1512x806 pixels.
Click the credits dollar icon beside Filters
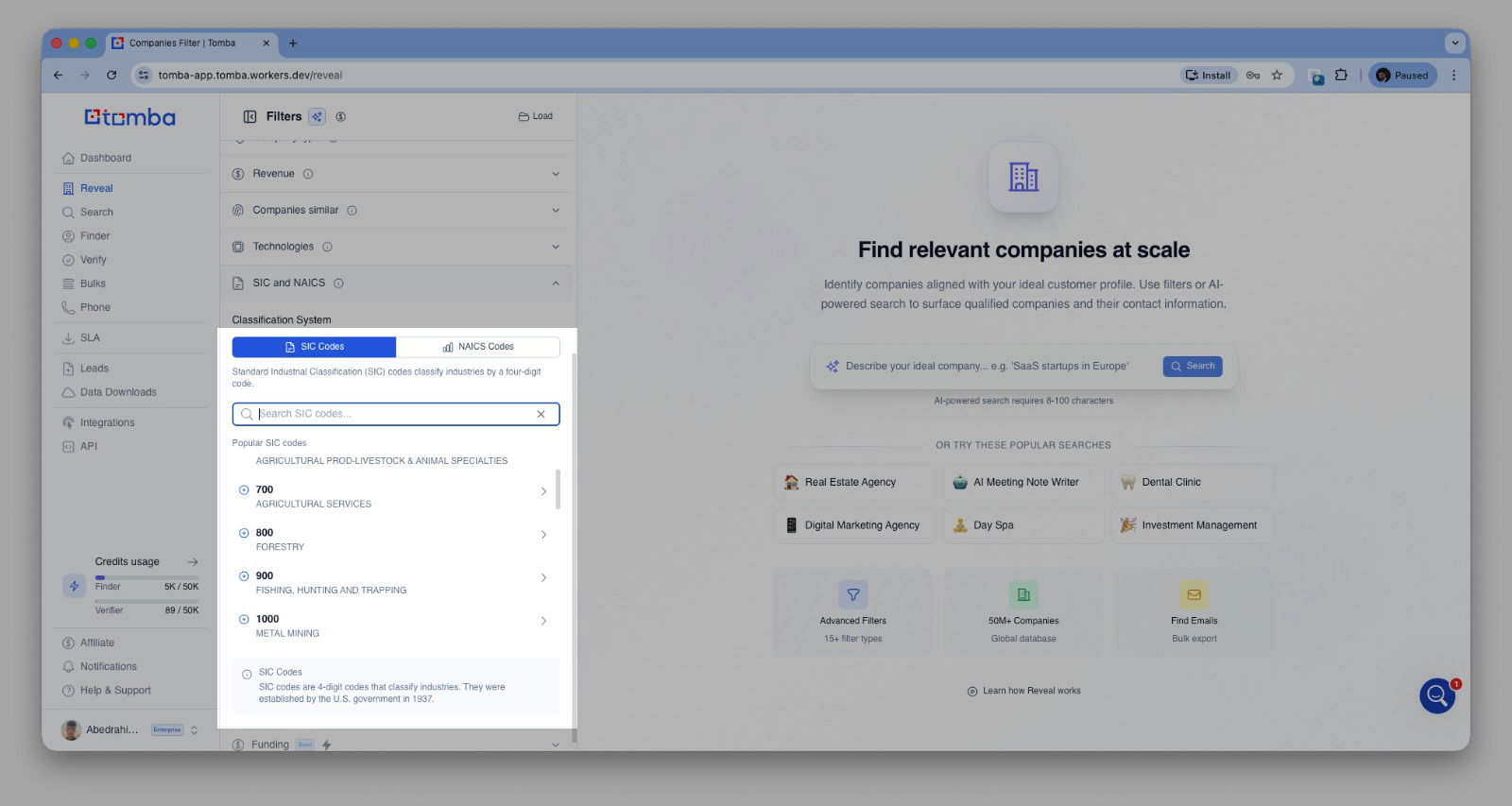341,116
